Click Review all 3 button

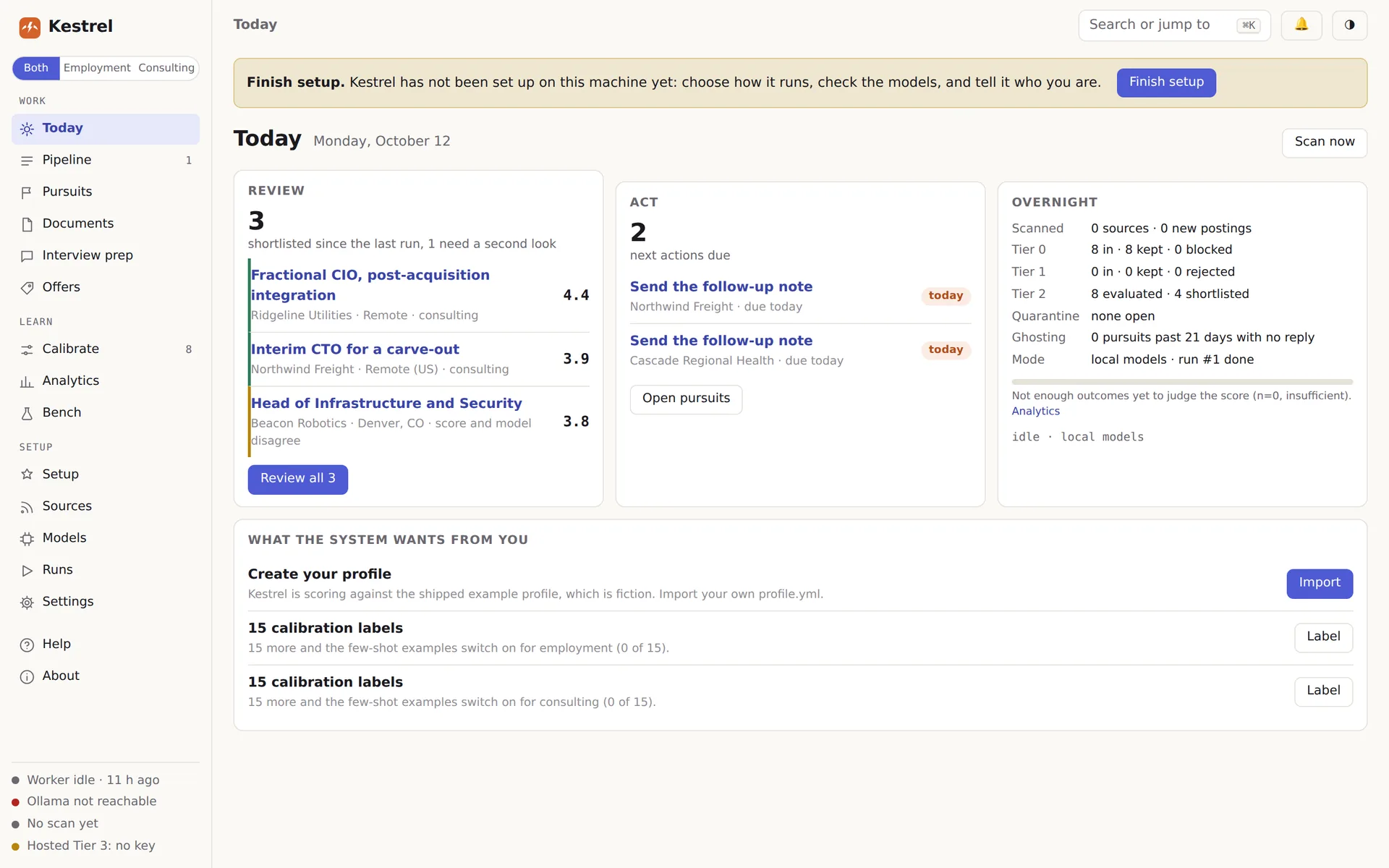click(297, 479)
